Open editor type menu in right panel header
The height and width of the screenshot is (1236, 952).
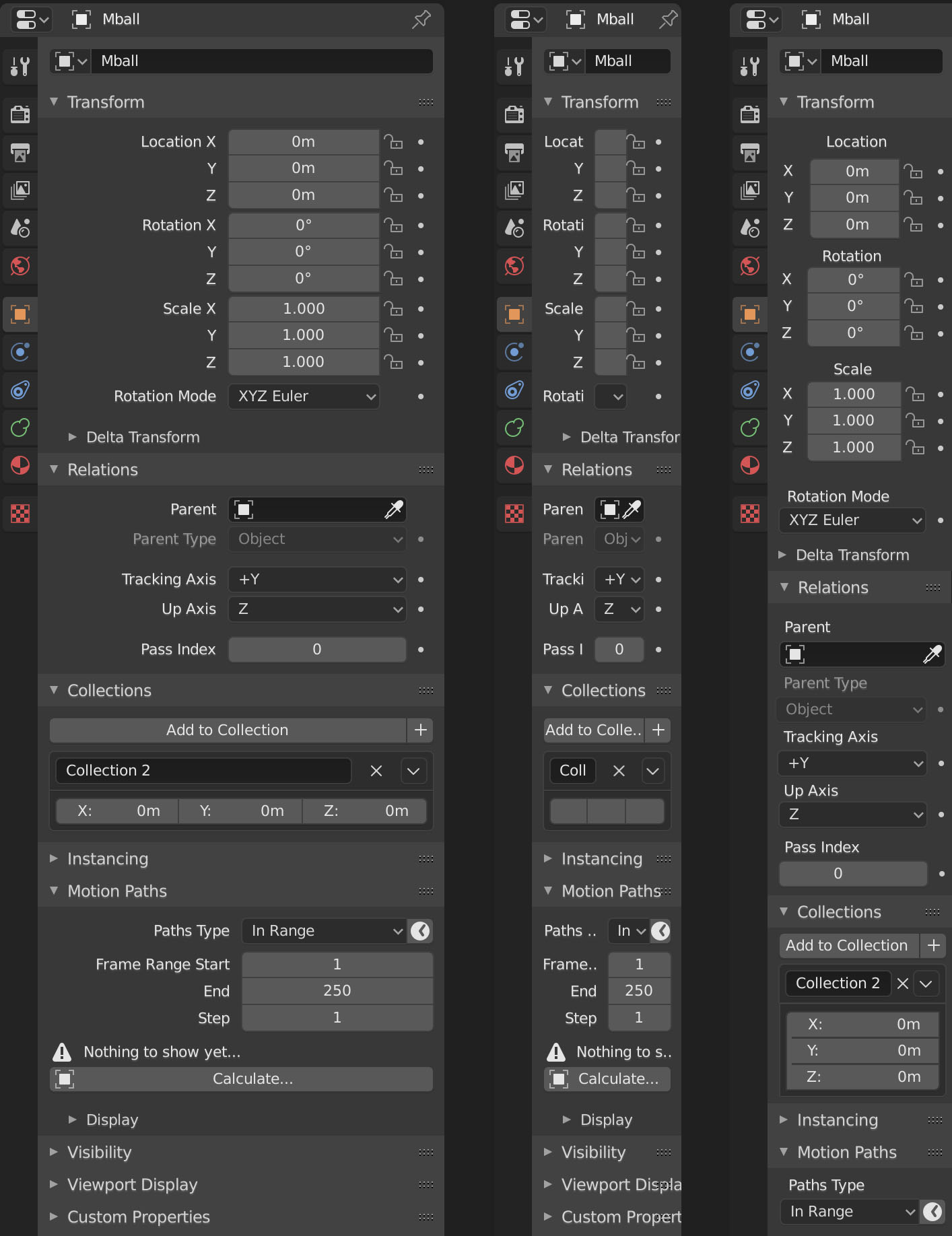(x=760, y=20)
